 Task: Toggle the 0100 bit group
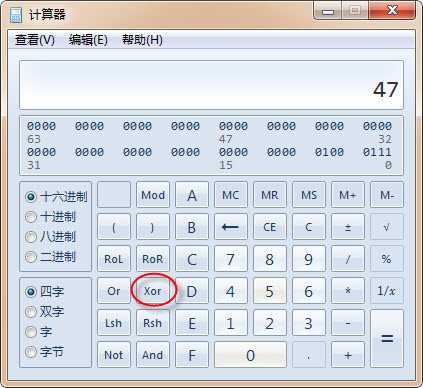tap(329, 152)
